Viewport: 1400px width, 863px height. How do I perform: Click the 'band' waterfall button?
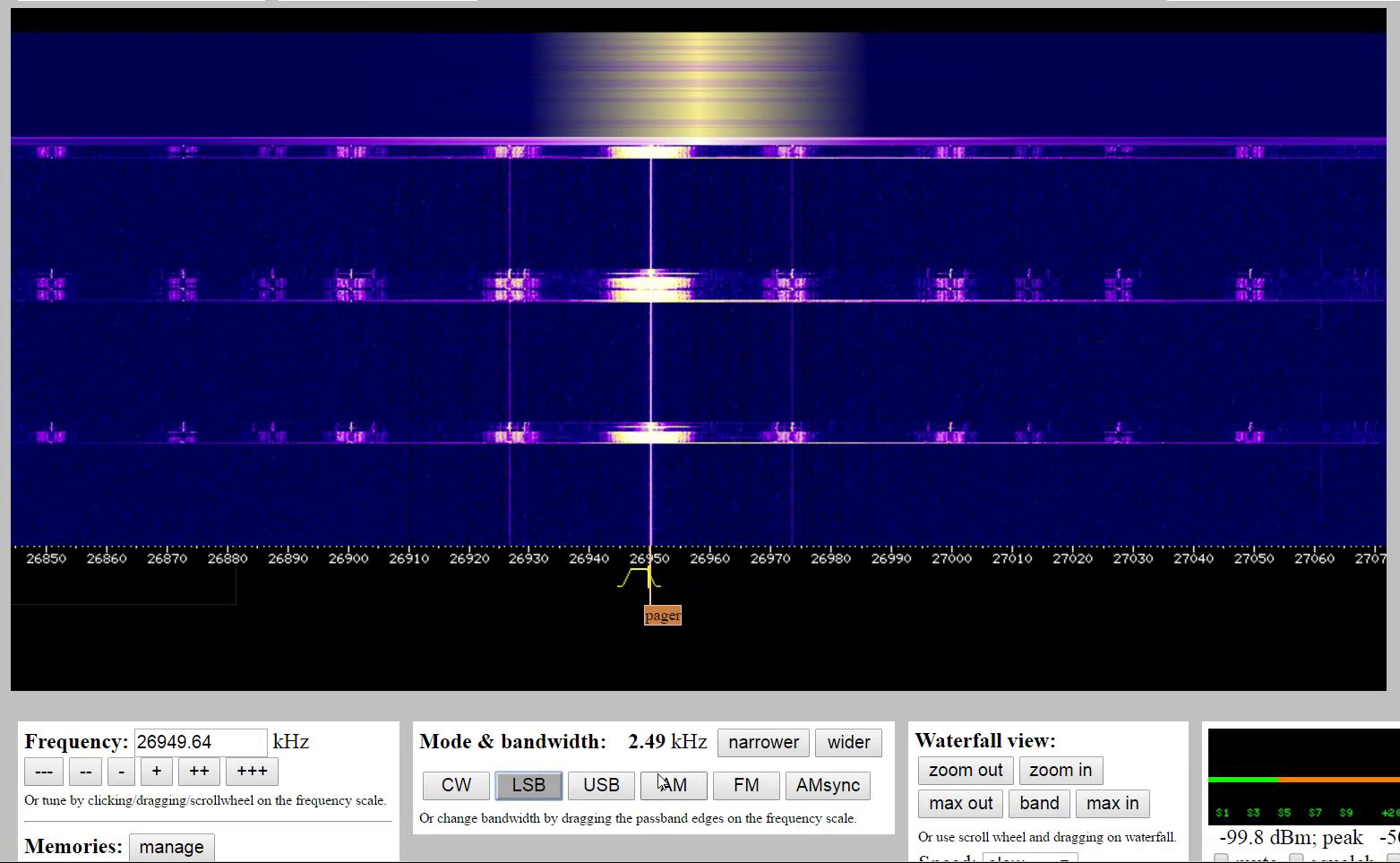tap(1039, 803)
